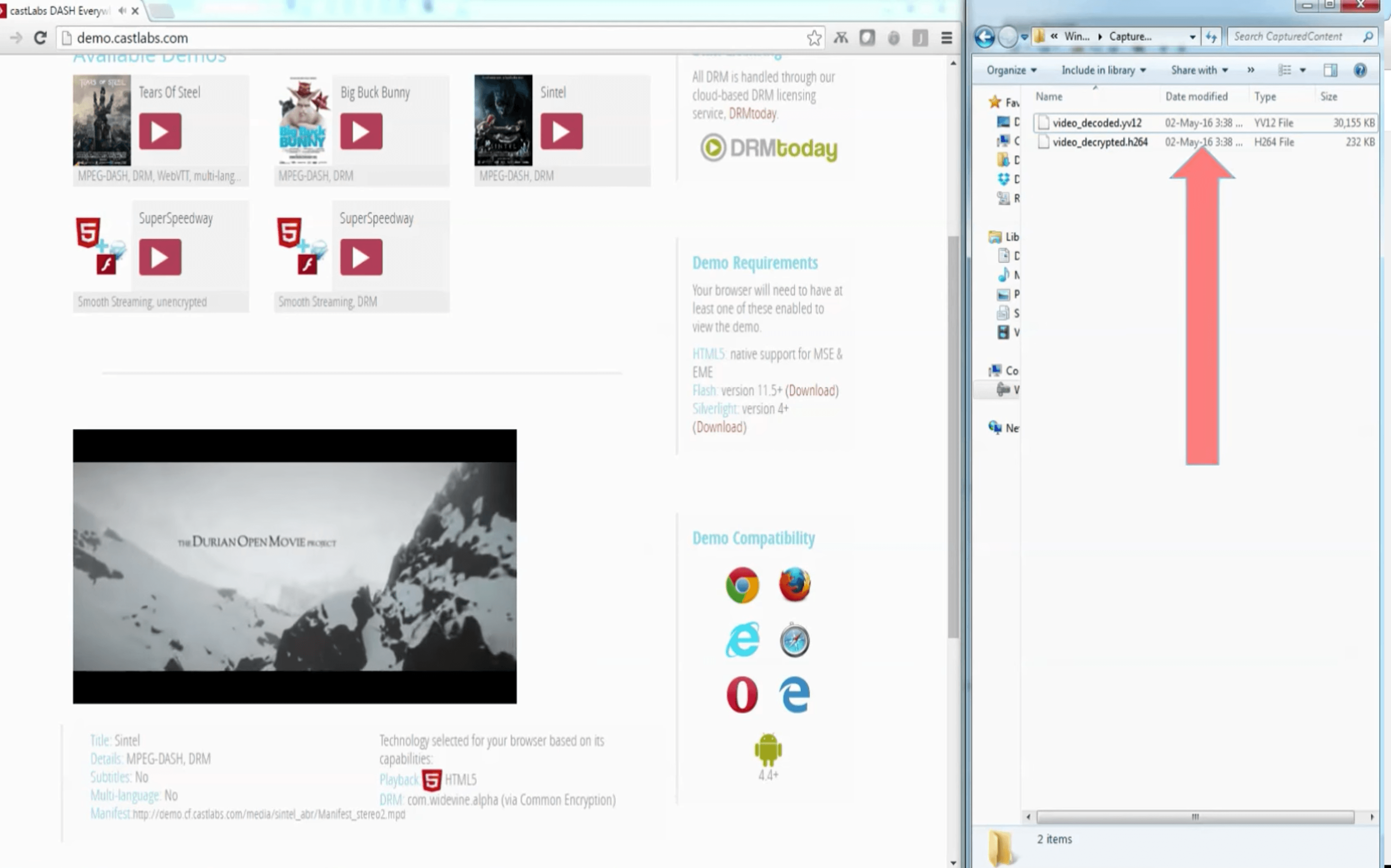Viewport: 1391px width, 868px height.
Task: Click Explorer refresh address button
Action: click(1211, 37)
